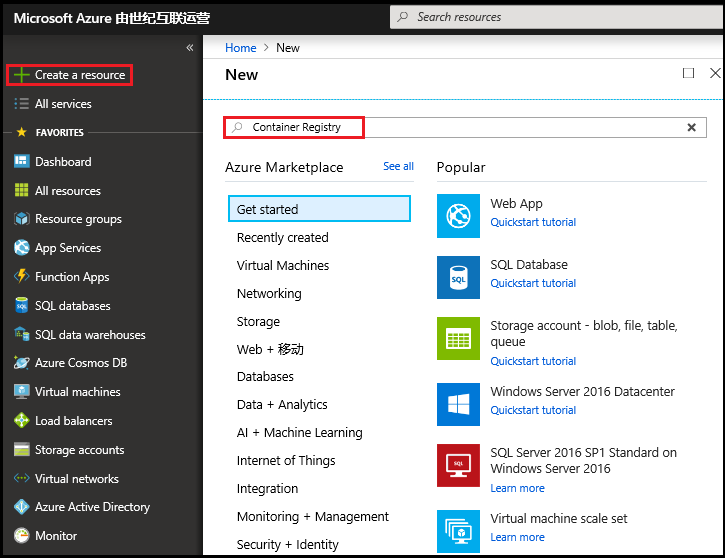The image size is (725, 559).
Task: Click the magnifier icon in Search resources
Action: 403,17
